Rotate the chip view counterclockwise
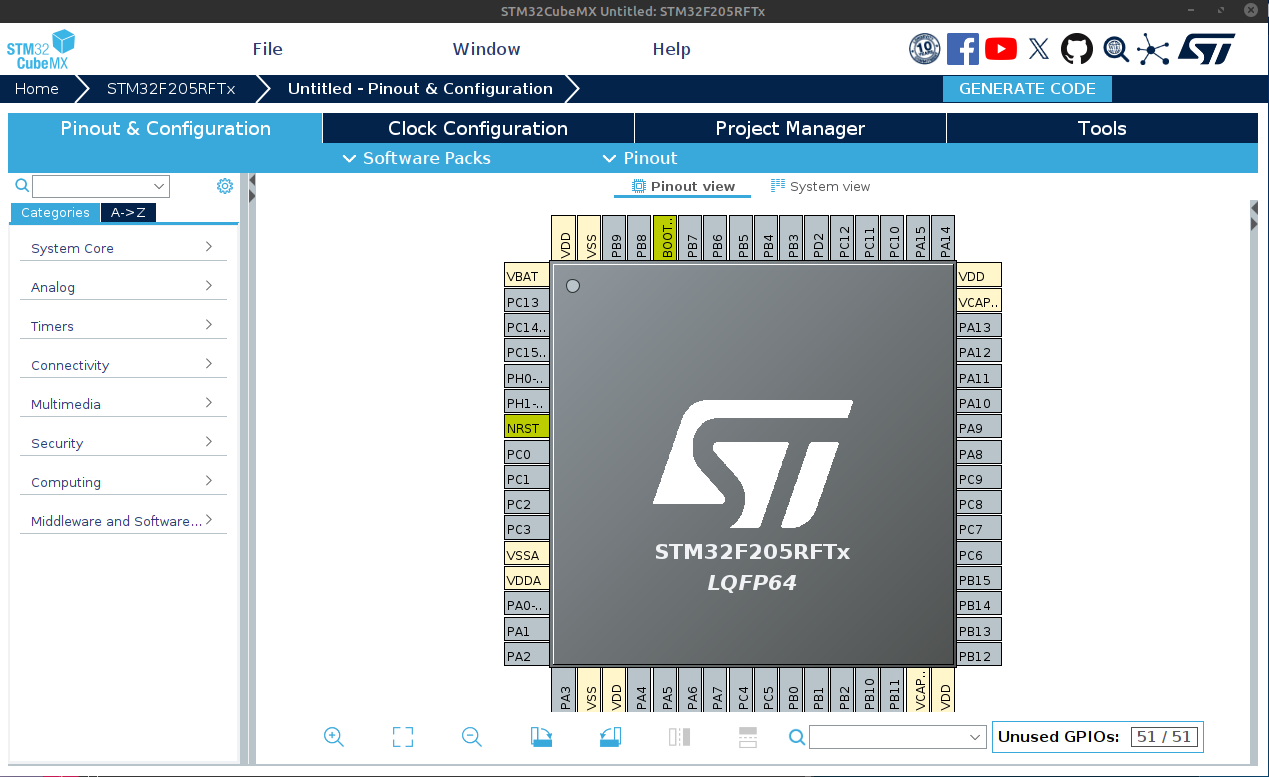 (610, 737)
